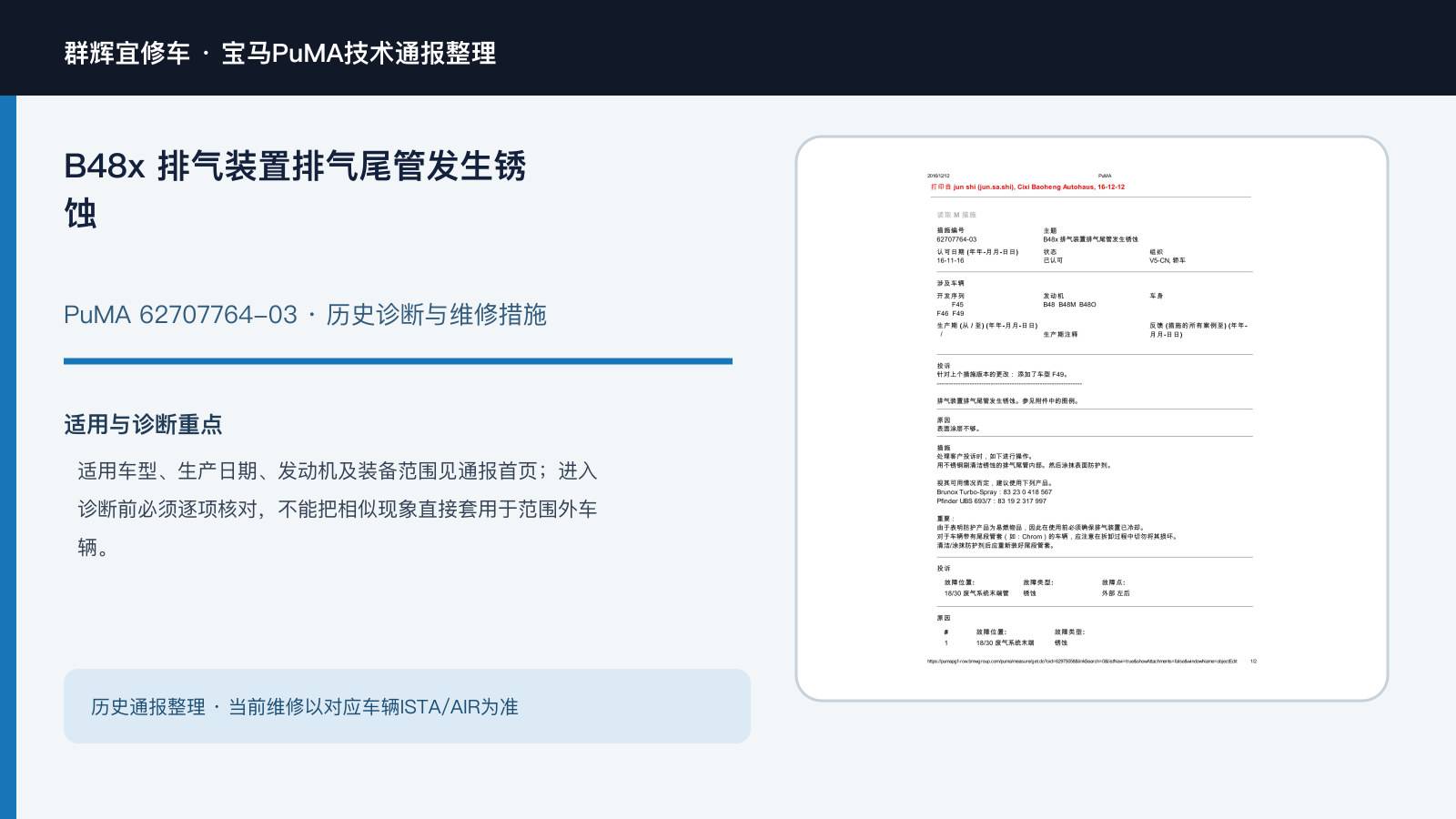
Task: Click the measure number 62707764-03 in the document
Action: (956, 240)
